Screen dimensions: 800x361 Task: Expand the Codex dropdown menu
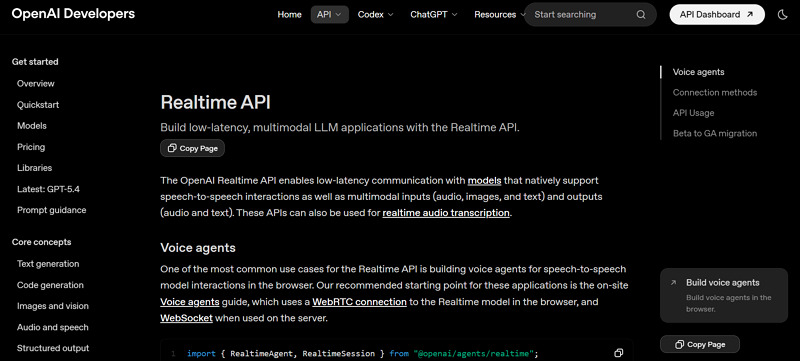[x=376, y=15]
